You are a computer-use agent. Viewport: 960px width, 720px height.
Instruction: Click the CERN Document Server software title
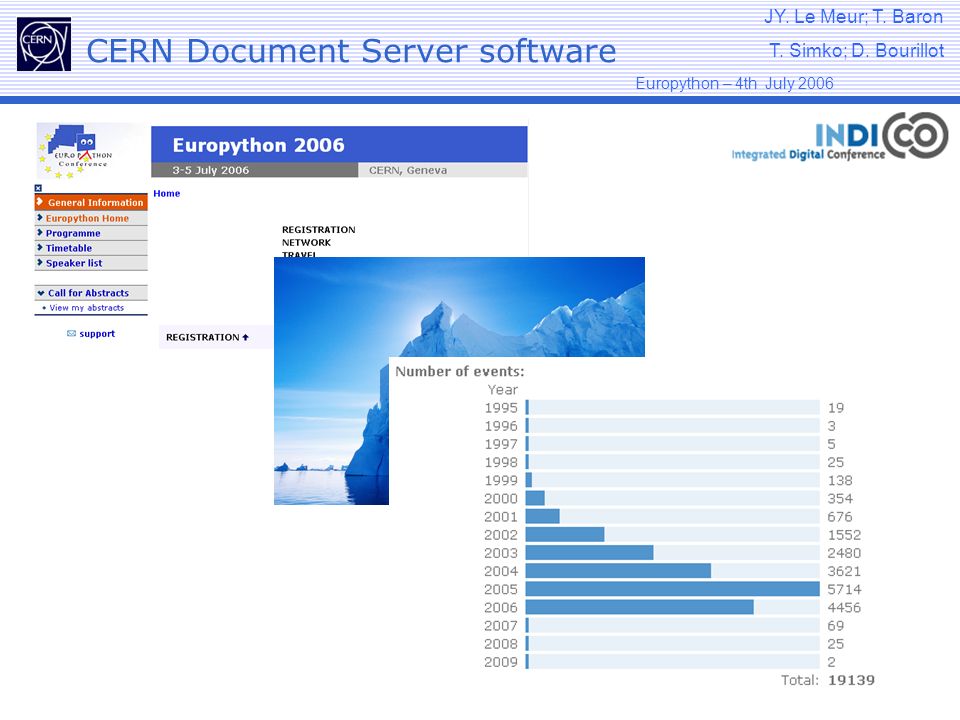pos(351,51)
